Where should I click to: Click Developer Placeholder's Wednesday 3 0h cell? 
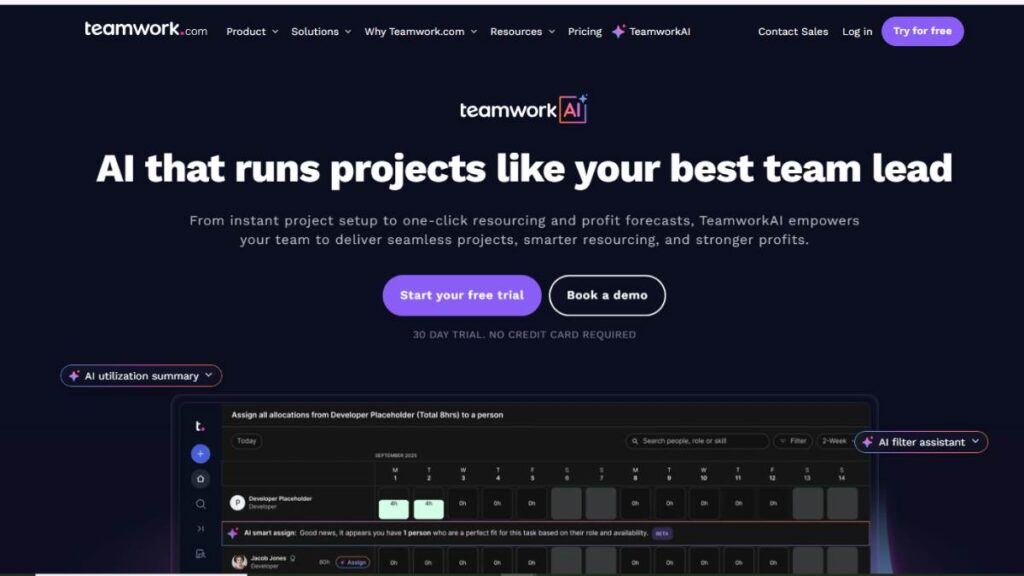coord(463,504)
